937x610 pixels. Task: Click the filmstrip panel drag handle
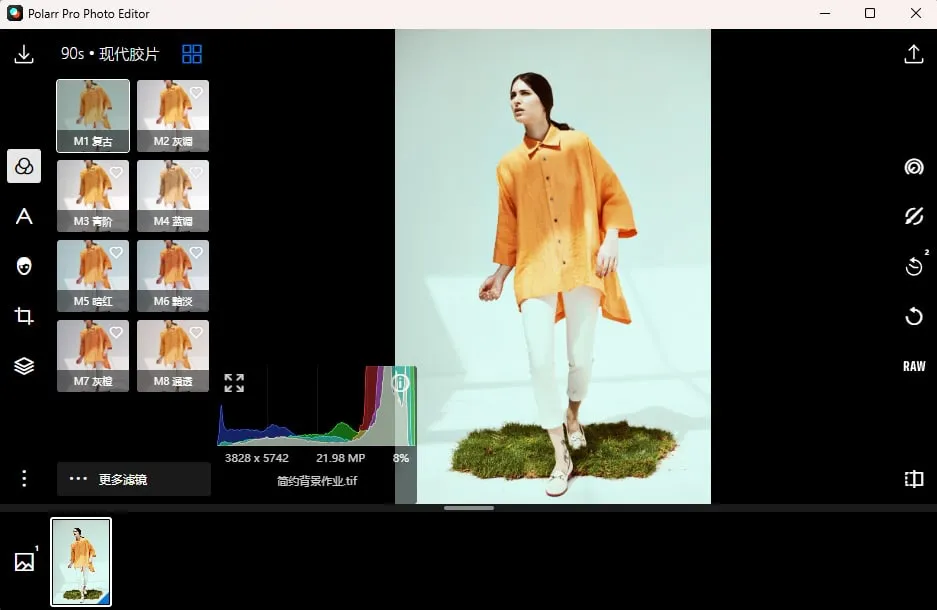click(x=468, y=508)
